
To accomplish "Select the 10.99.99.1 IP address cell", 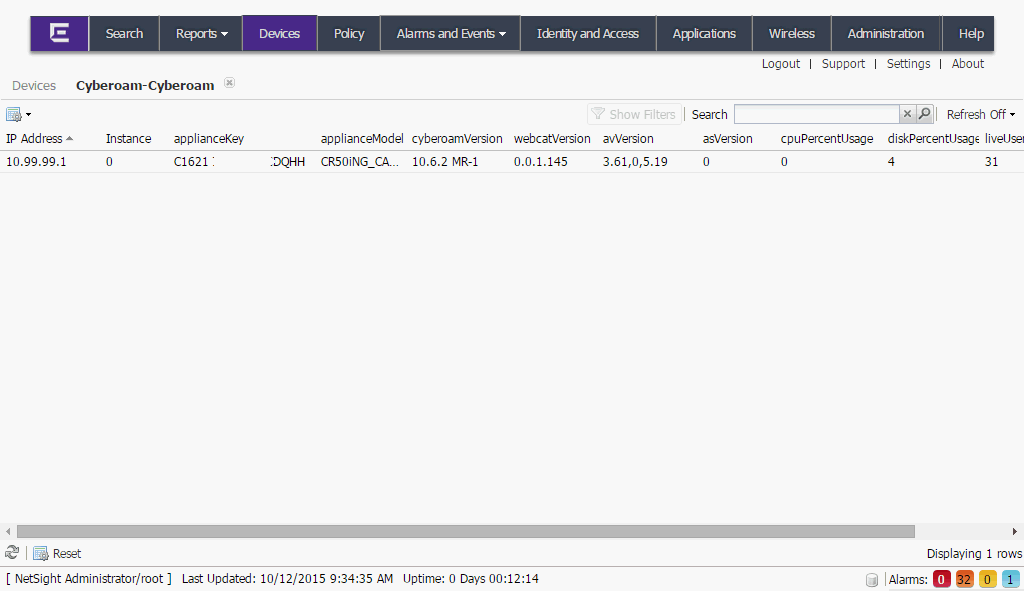I will (x=36, y=162).
